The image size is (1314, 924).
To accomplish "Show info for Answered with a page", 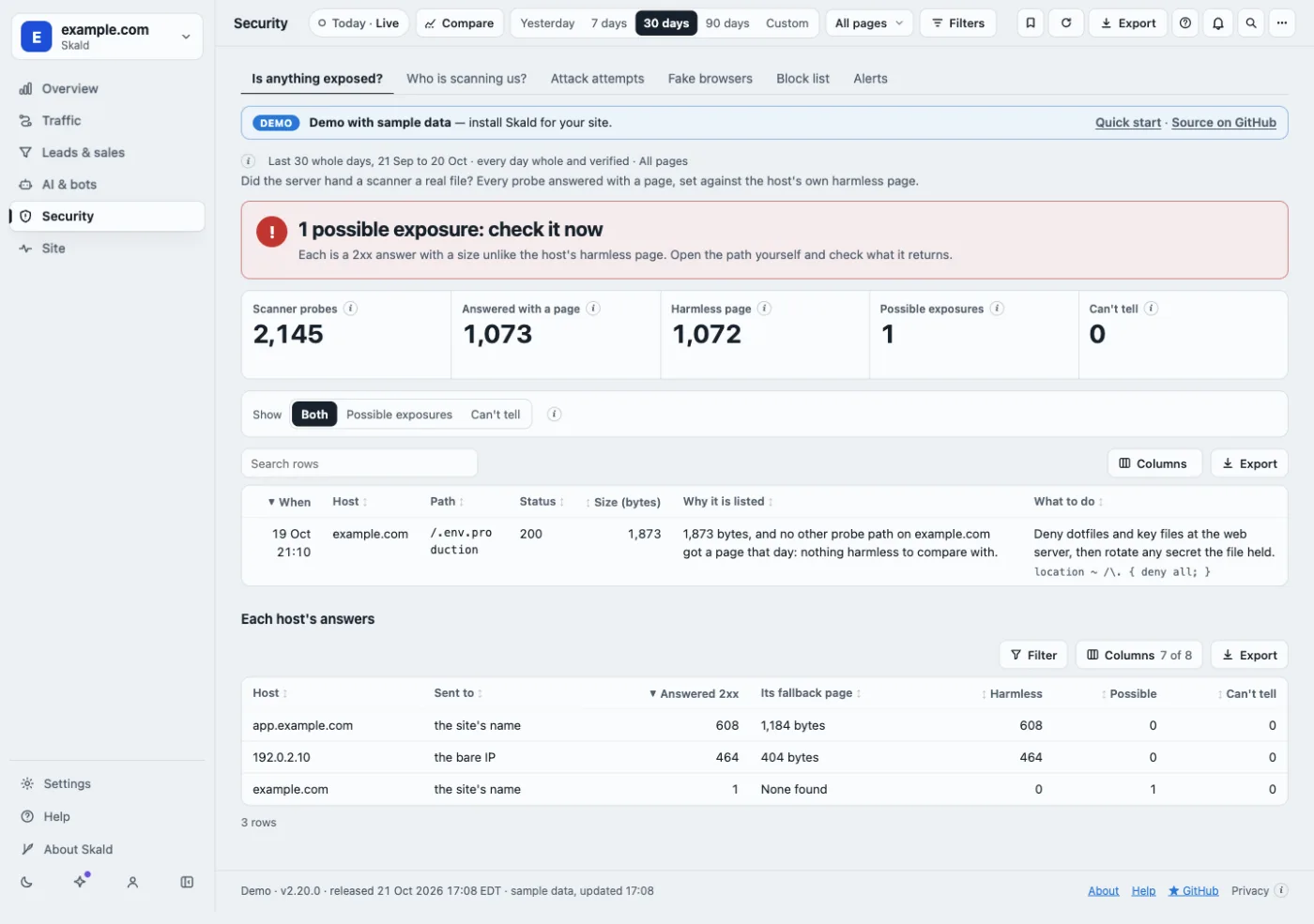I will coord(593,308).
